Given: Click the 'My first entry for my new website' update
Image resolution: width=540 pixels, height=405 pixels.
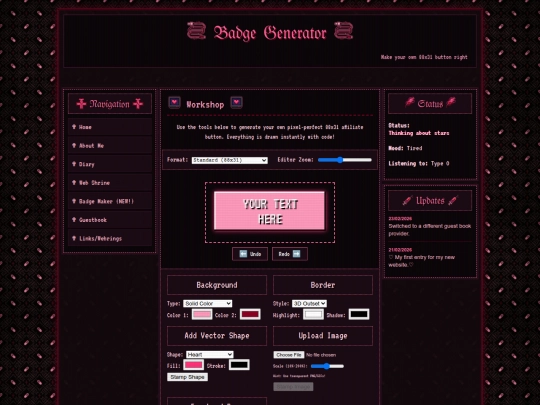Looking at the screenshot, I should [x=422, y=261].
